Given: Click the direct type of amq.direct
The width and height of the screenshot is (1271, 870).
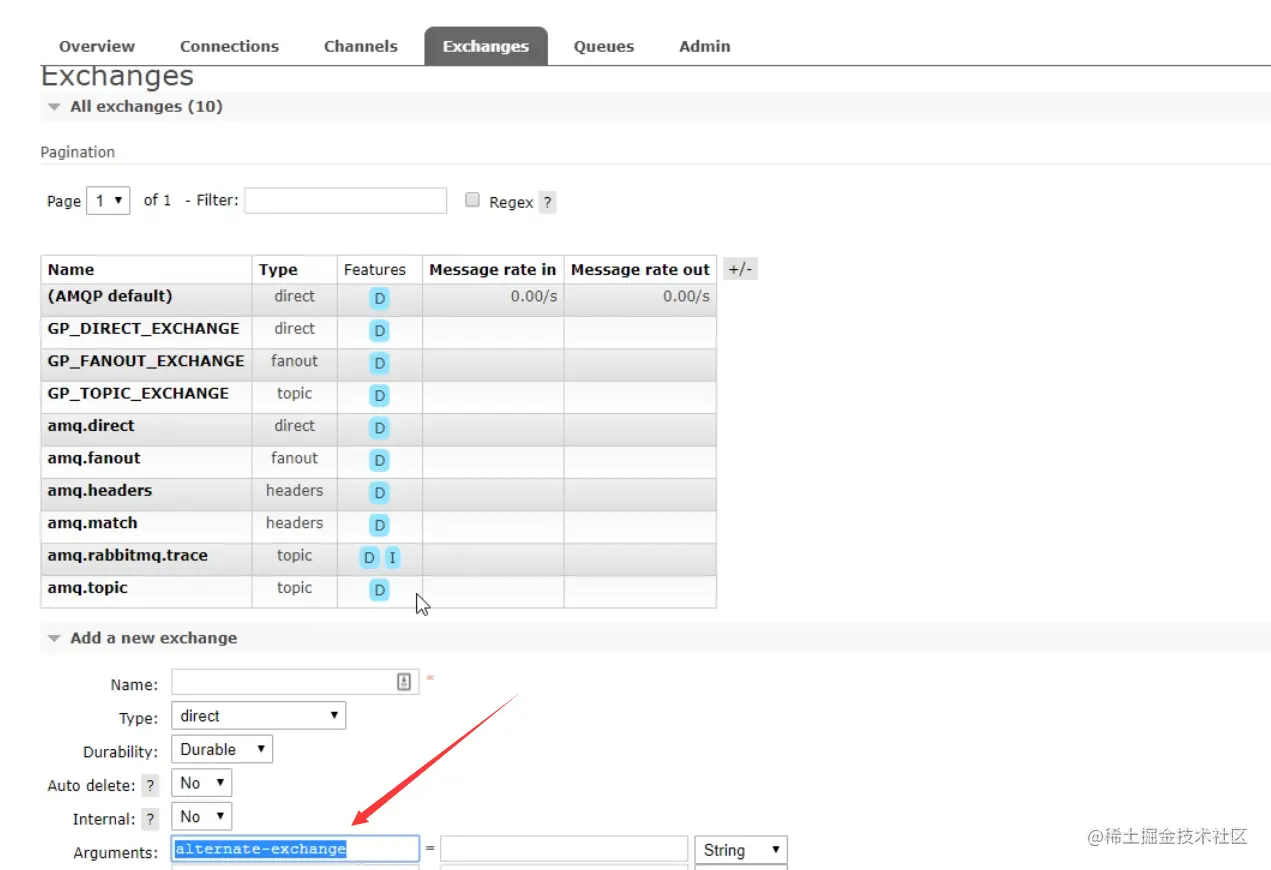Looking at the screenshot, I should (294, 426).
